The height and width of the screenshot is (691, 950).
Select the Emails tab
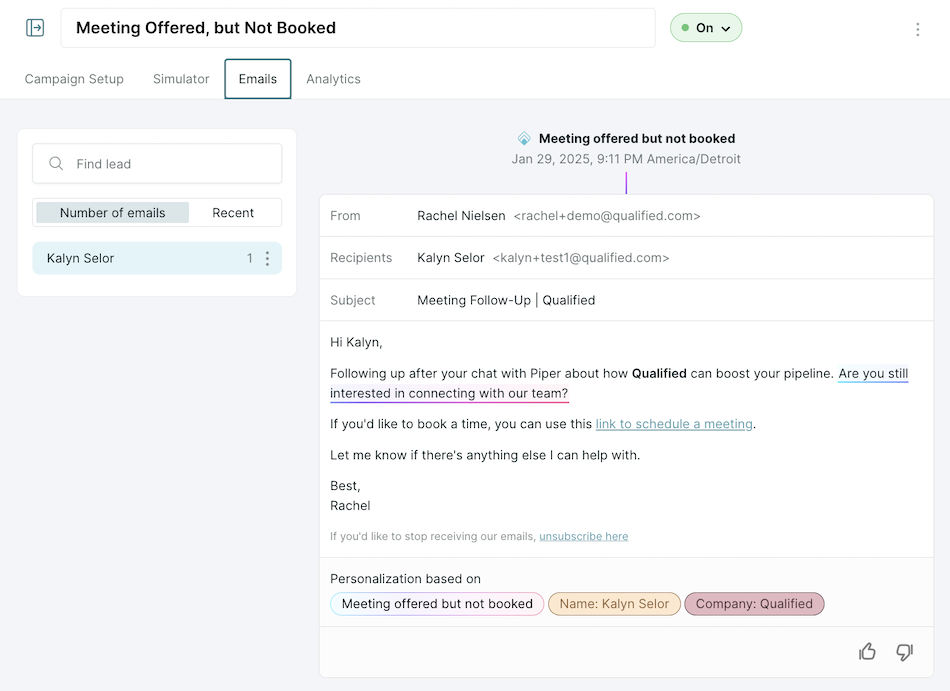tap(257, 79)
